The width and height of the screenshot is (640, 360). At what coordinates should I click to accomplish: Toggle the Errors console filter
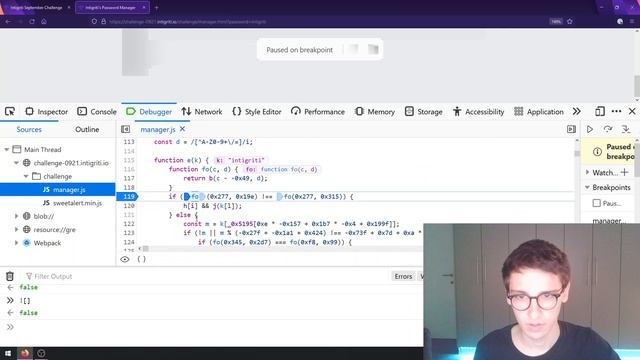[x=403, y=276]
